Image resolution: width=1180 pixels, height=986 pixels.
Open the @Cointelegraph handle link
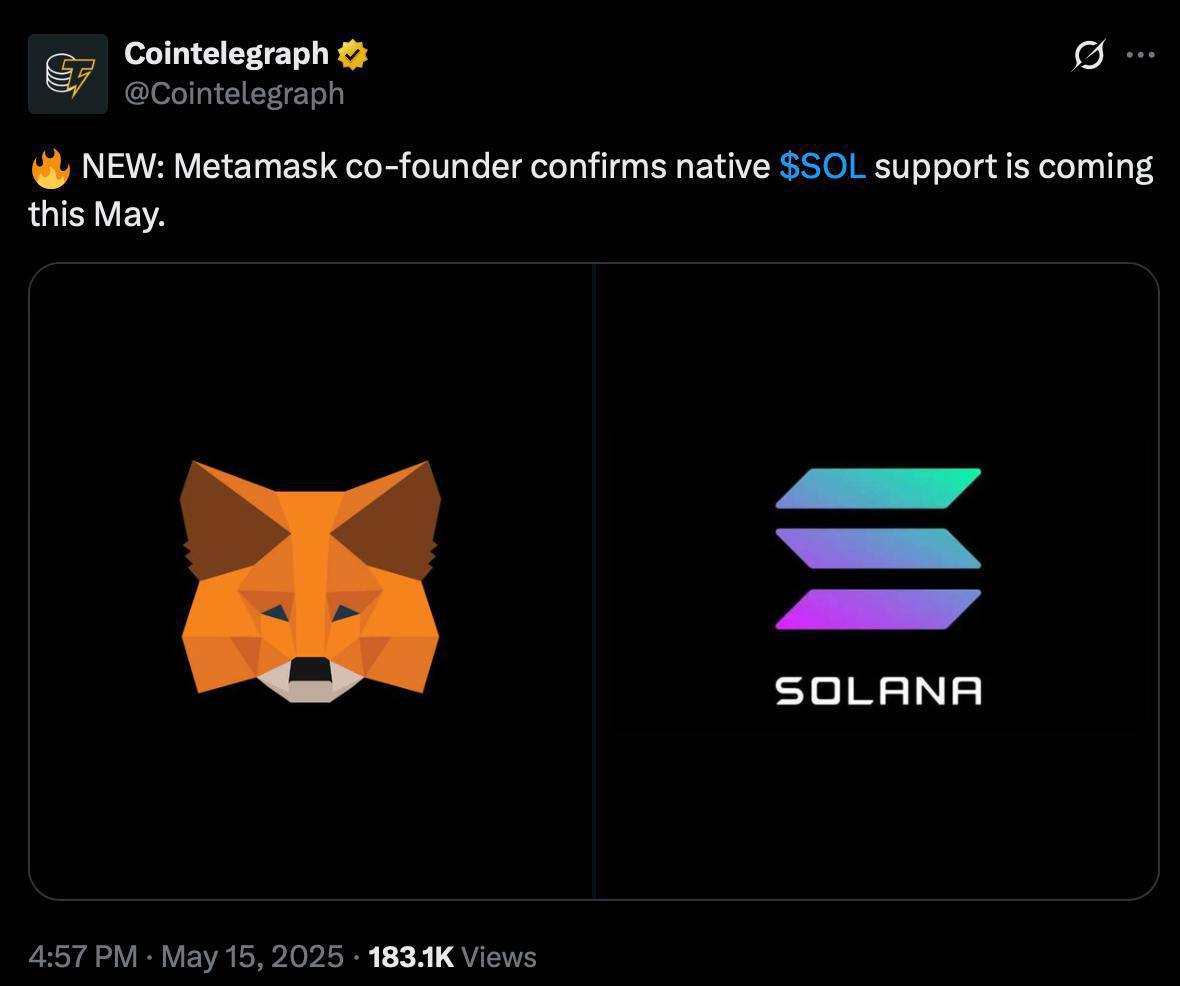(x=234, y=93)
